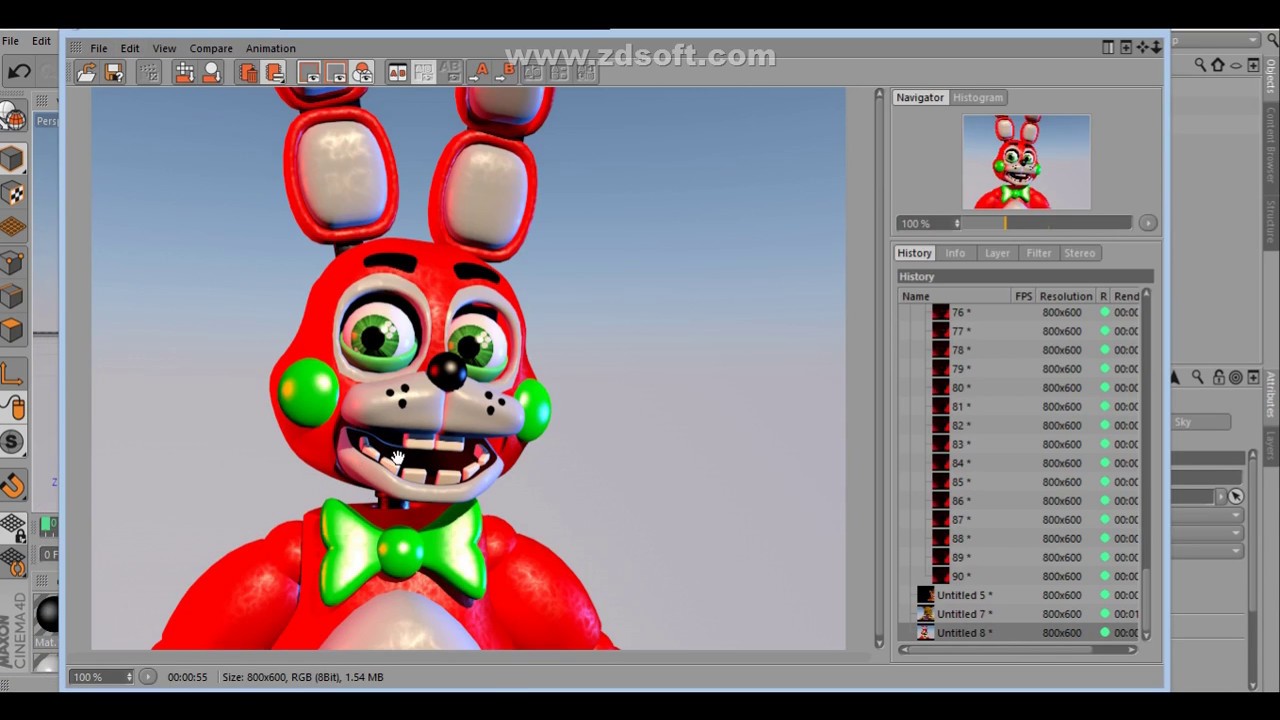The image size is (1280, 720).
Task: Switch to the Histogram tab
Action: pos(978,97)
